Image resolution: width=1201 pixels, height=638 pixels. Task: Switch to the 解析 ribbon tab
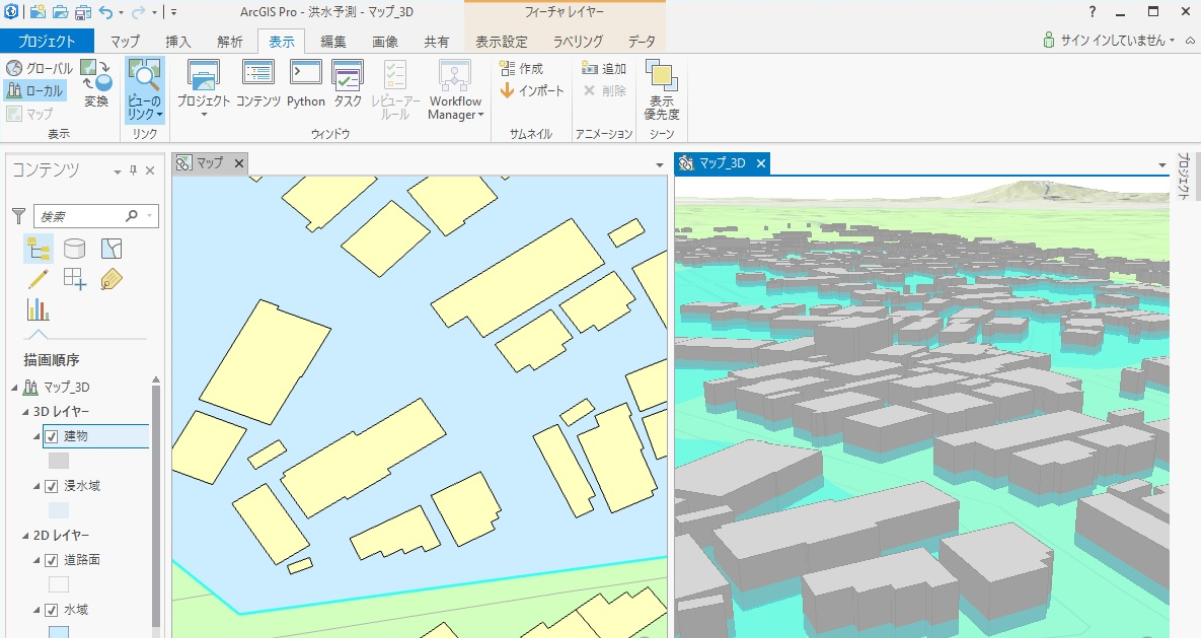click(229, 42)
